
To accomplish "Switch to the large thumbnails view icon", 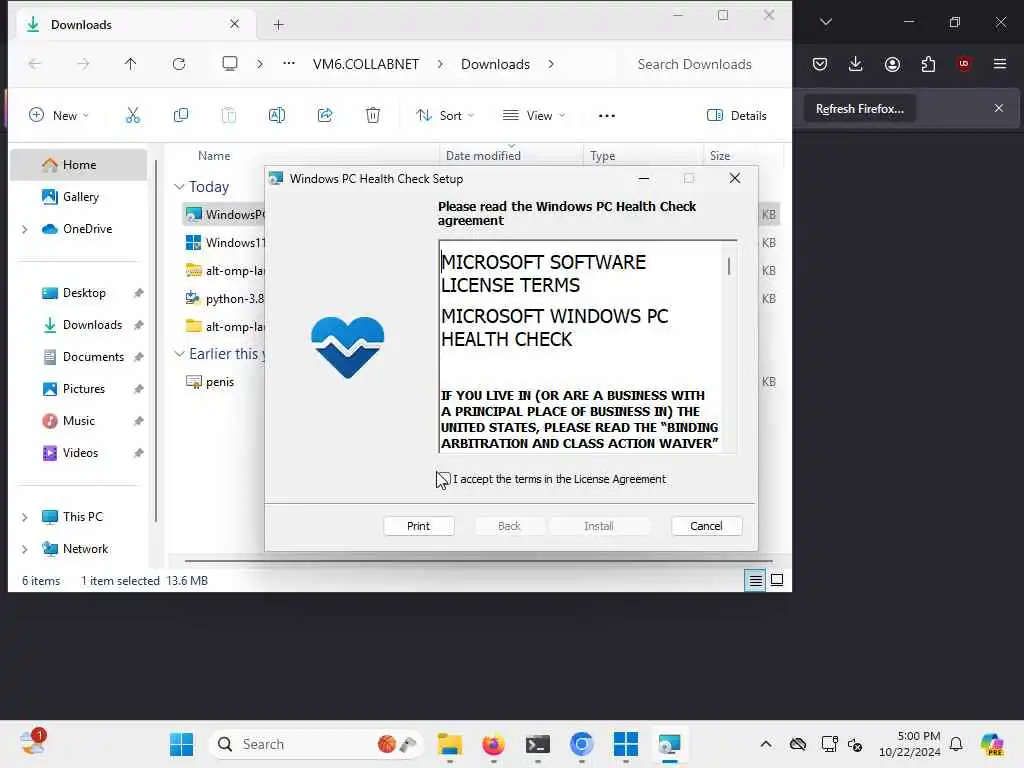I will pyautogui.click(x=776, y=580).
